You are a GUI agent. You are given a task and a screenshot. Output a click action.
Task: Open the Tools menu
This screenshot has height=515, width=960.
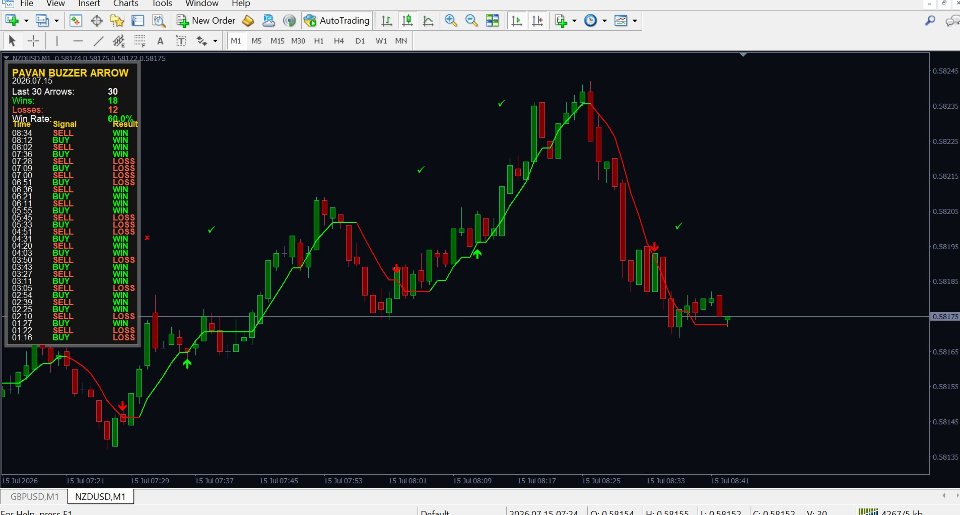pos(162,3)
